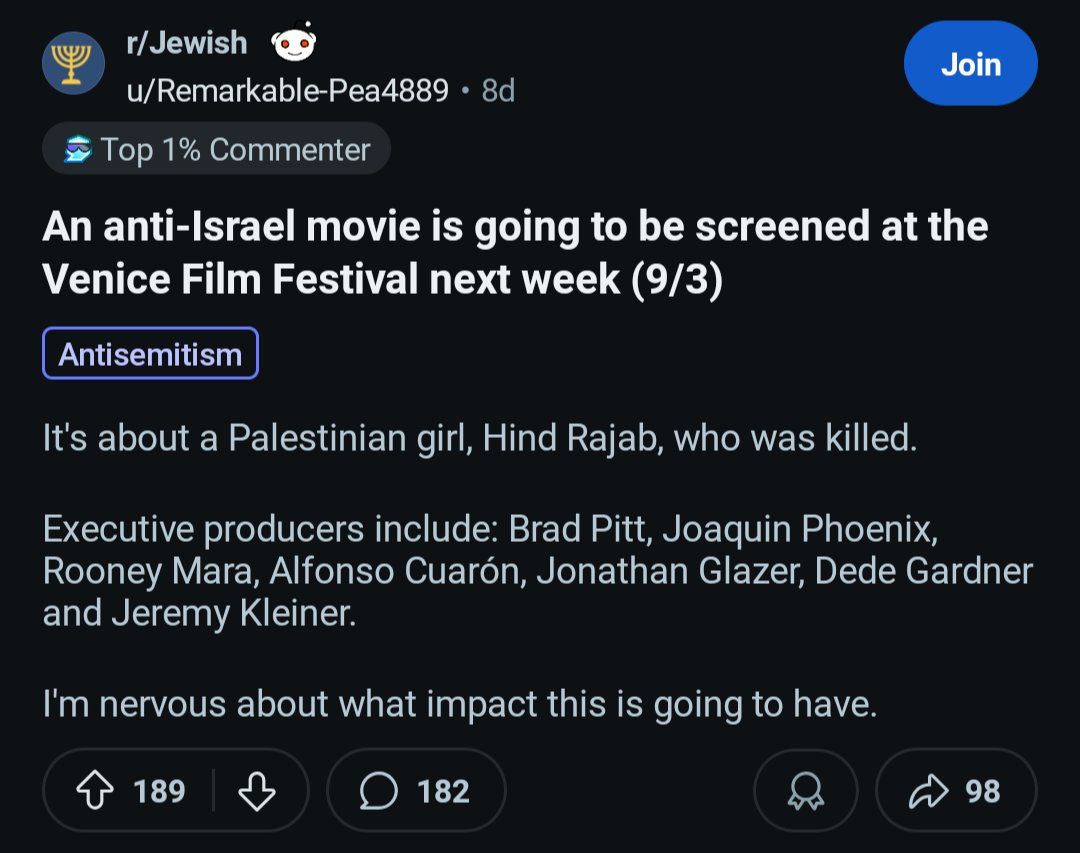Open the post by clicking its title
This screenshot has height=853, width=1080.
pos(515,252)
